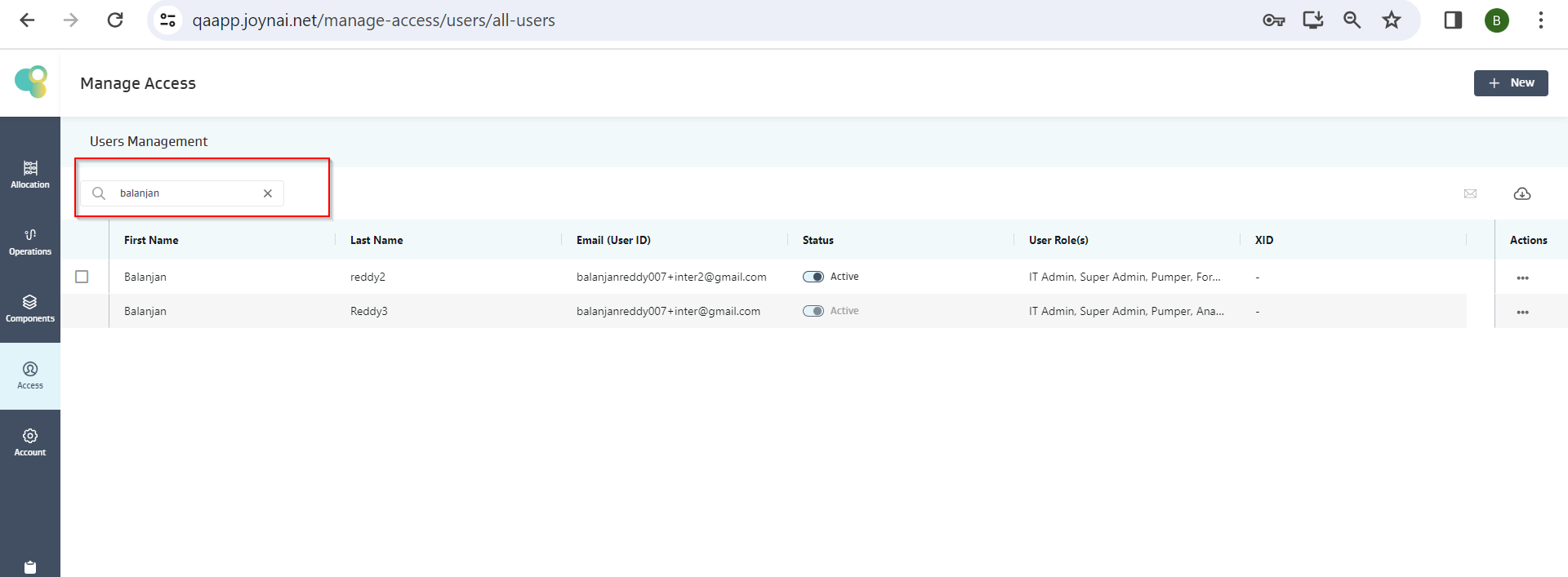Open the Operations sidebar icon
The height and width of the screenshot is (577, 1568).
[30, 242]
